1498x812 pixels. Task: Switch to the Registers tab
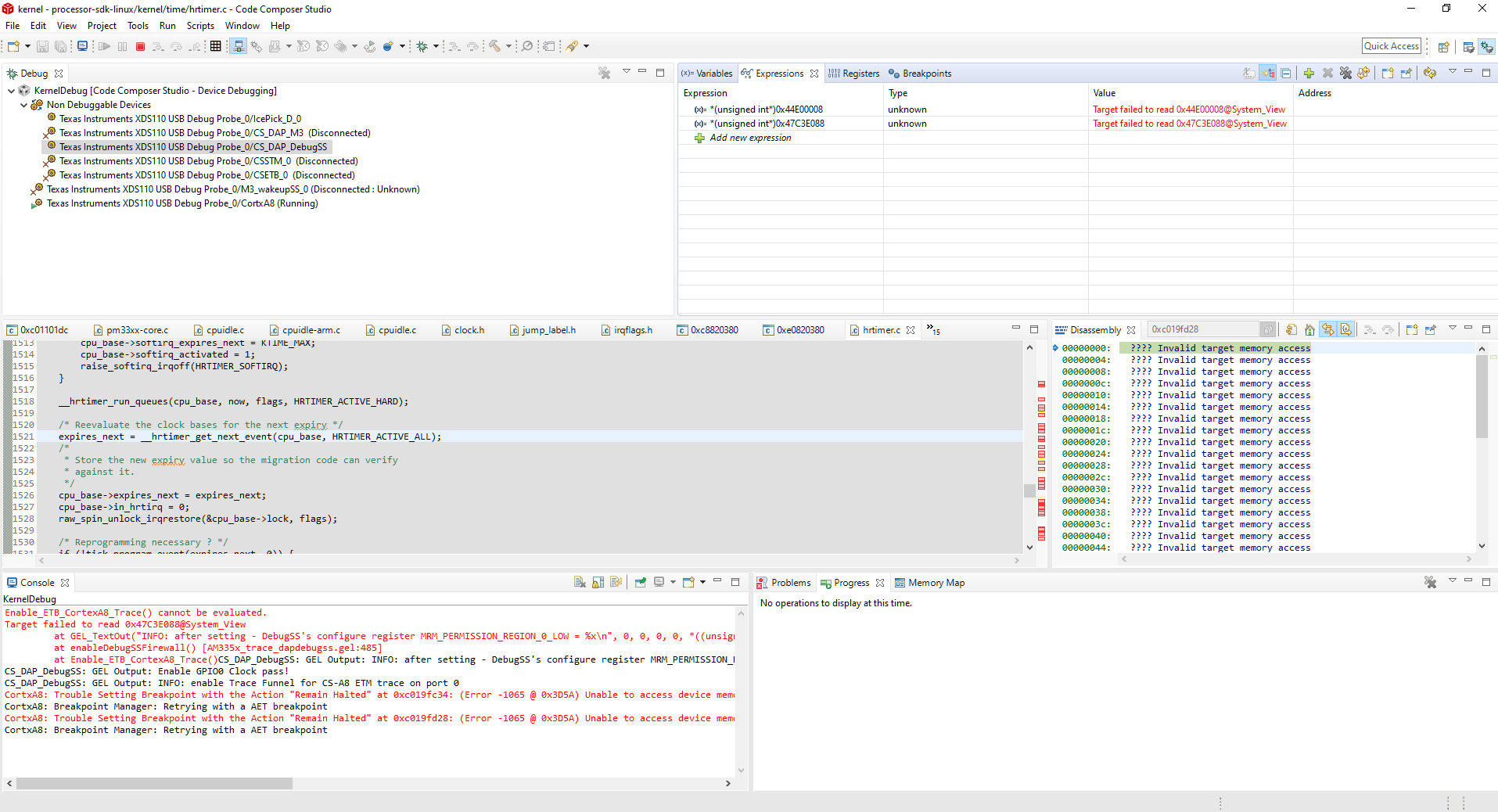[x=854, y=74]
